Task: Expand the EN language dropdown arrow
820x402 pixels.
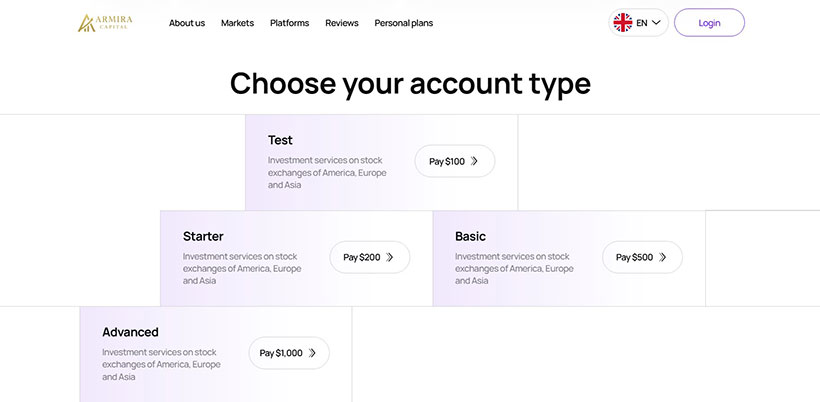Action: pyautogui.click(x=656, y=22)
